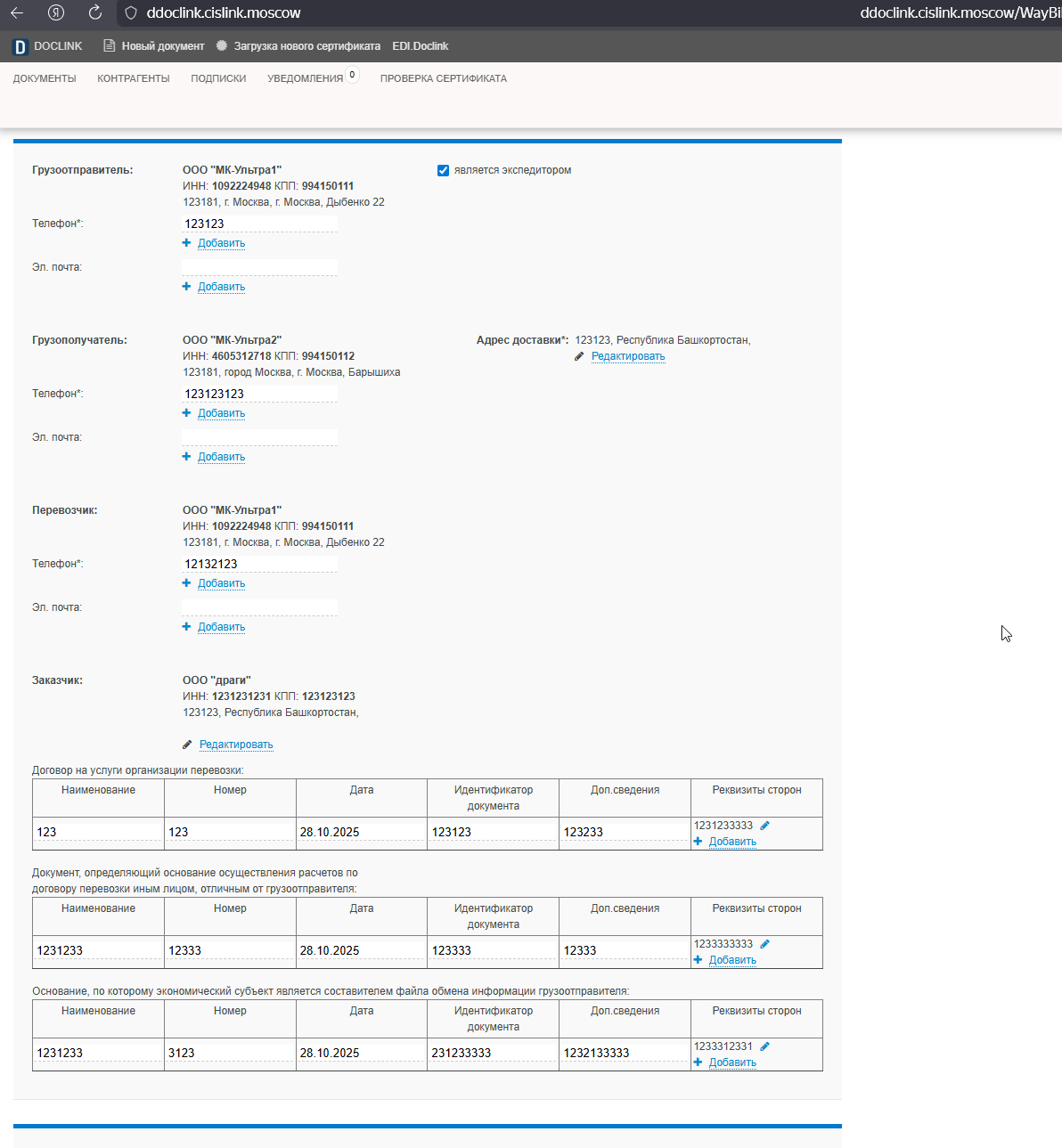Open the ПОДПИСКИ menu
Screen dimensions: 1062x1148
click(218, 78)
